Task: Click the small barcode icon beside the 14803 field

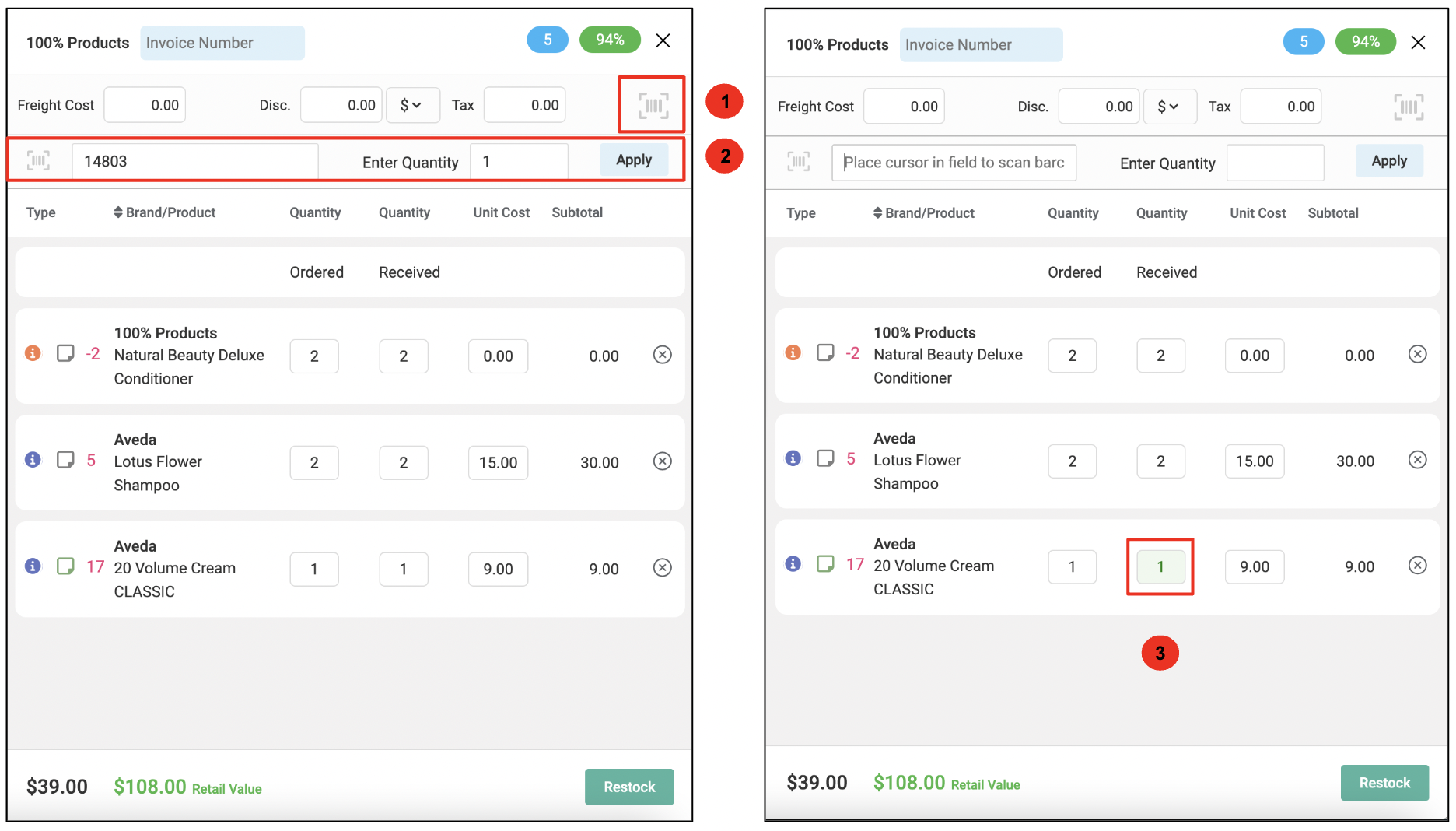Action: [x=38, y=160]
